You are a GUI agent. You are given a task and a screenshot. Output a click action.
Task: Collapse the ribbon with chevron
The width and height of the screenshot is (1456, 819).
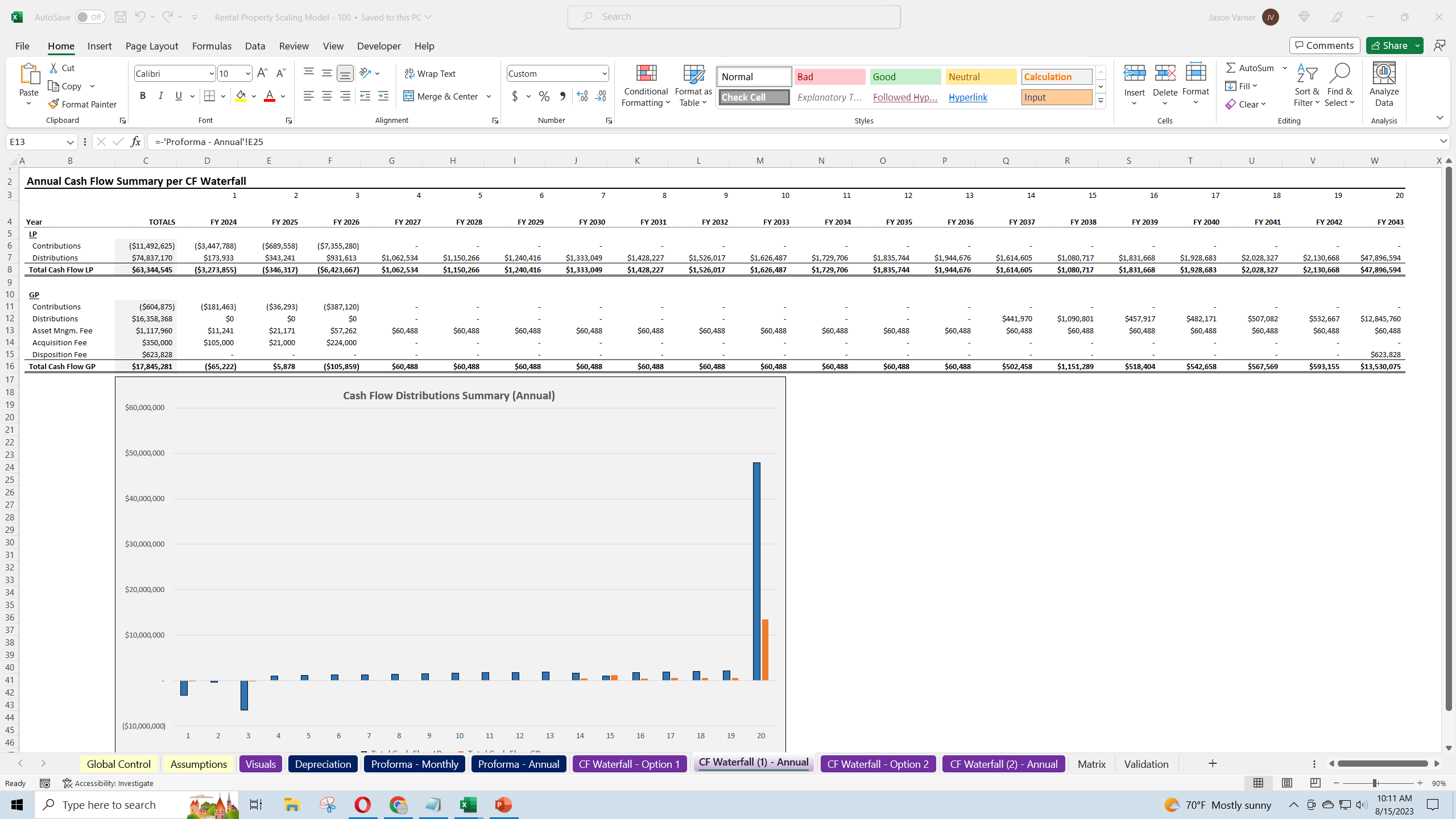coord(1440,118)
